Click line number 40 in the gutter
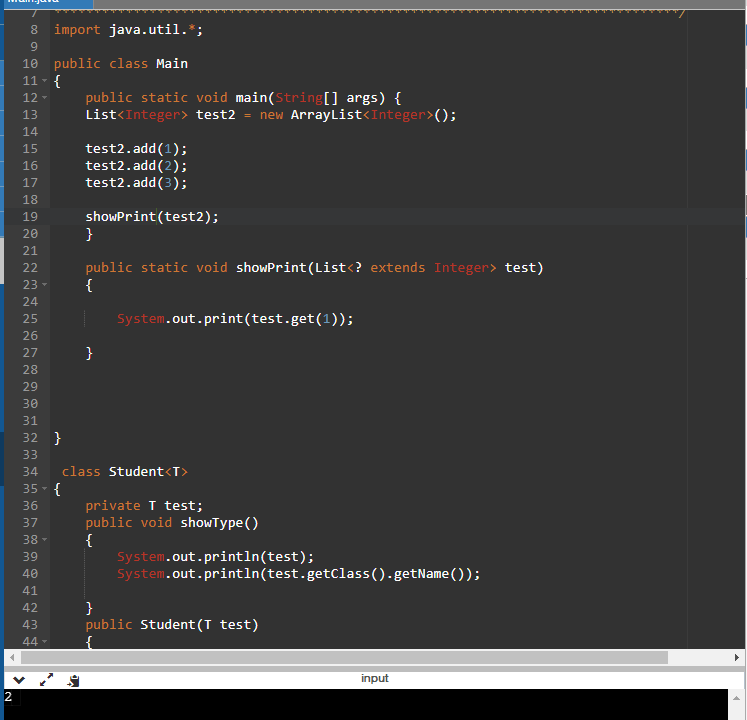 coord(30,574)
